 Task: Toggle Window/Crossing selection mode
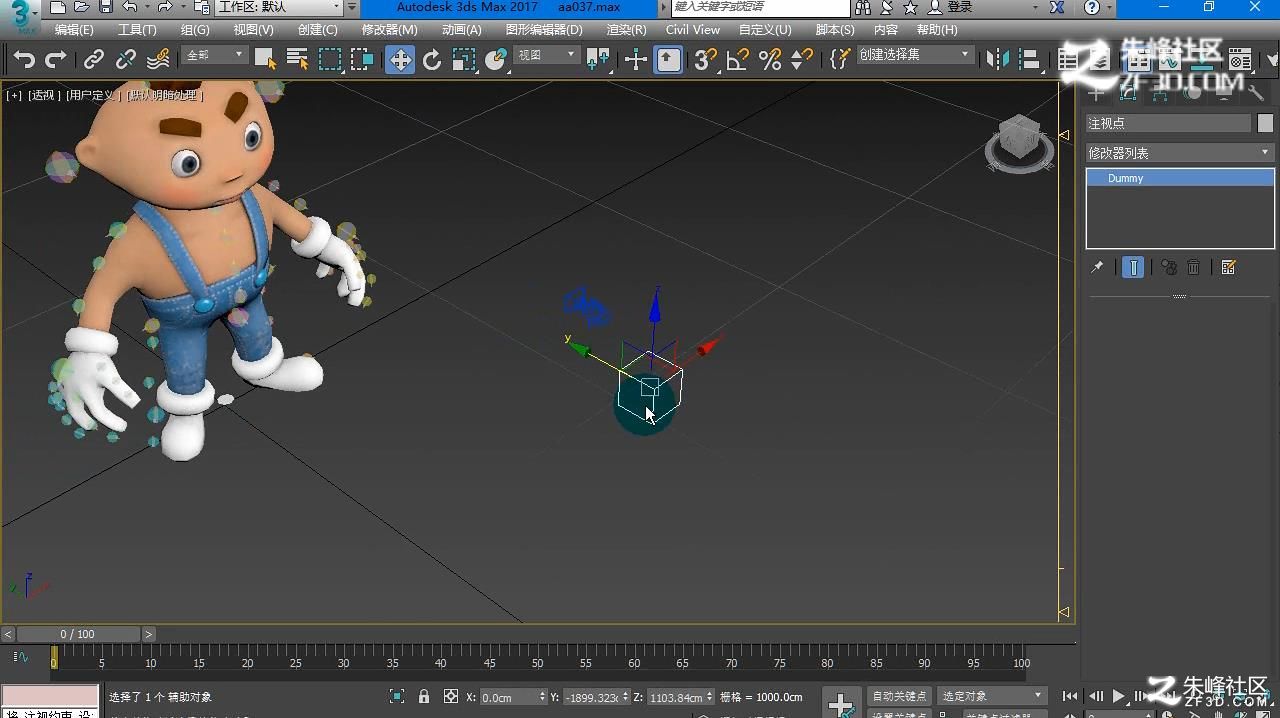[x=362, y=60]
